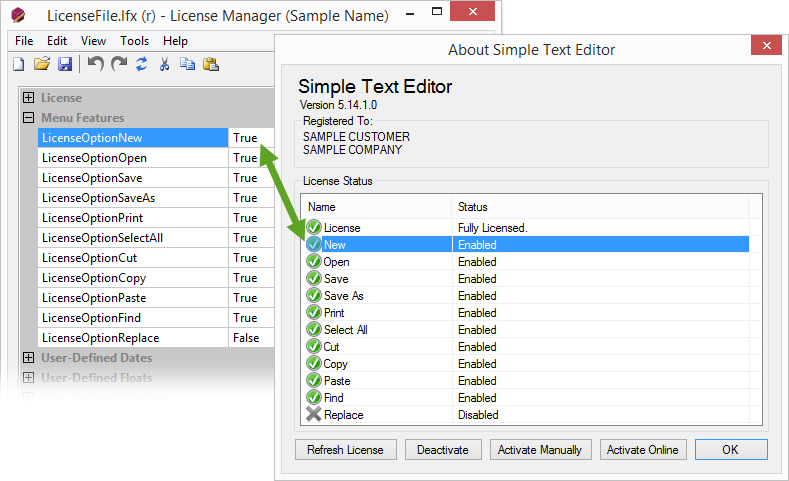The height and width of the screenshot is (481, 789).
Task: Open the Edit menu
Action: [57, 41]
